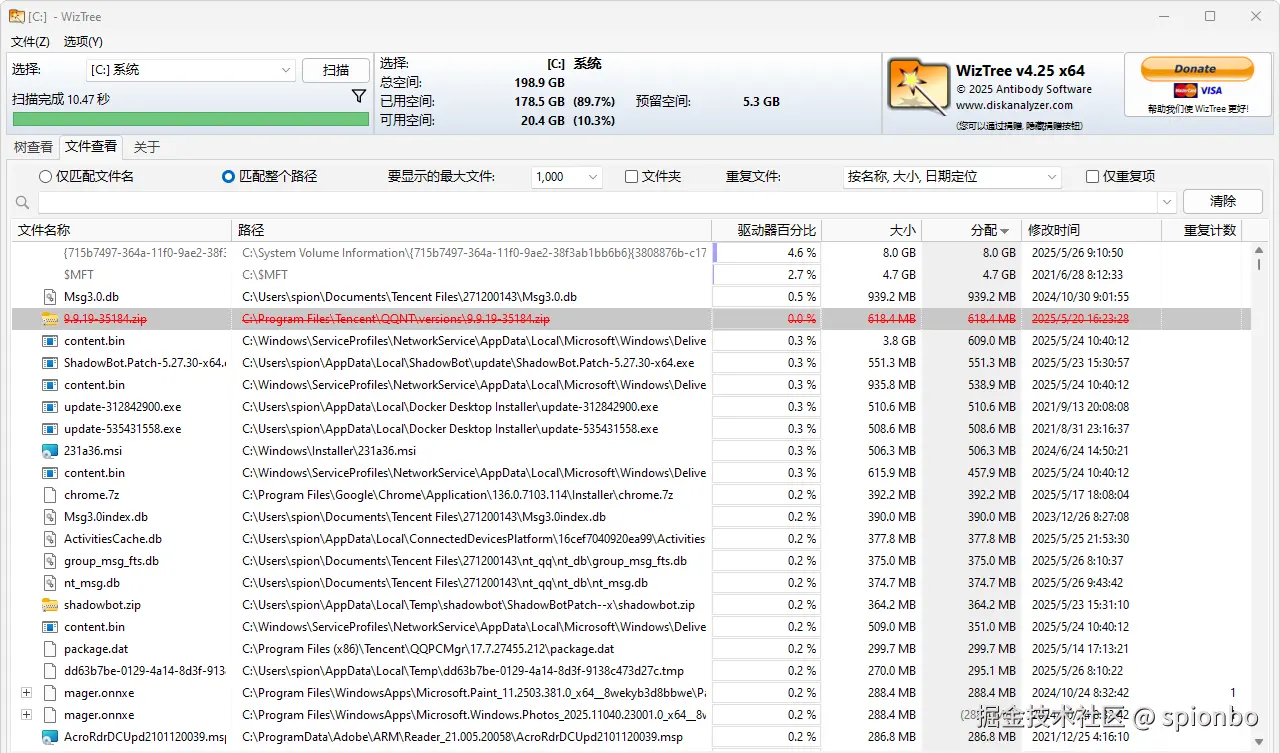Image resolution: width=1280 pixels, height=753 pixels.
Task: Open the search history dropdown arrow
Action: [1167, 203]
